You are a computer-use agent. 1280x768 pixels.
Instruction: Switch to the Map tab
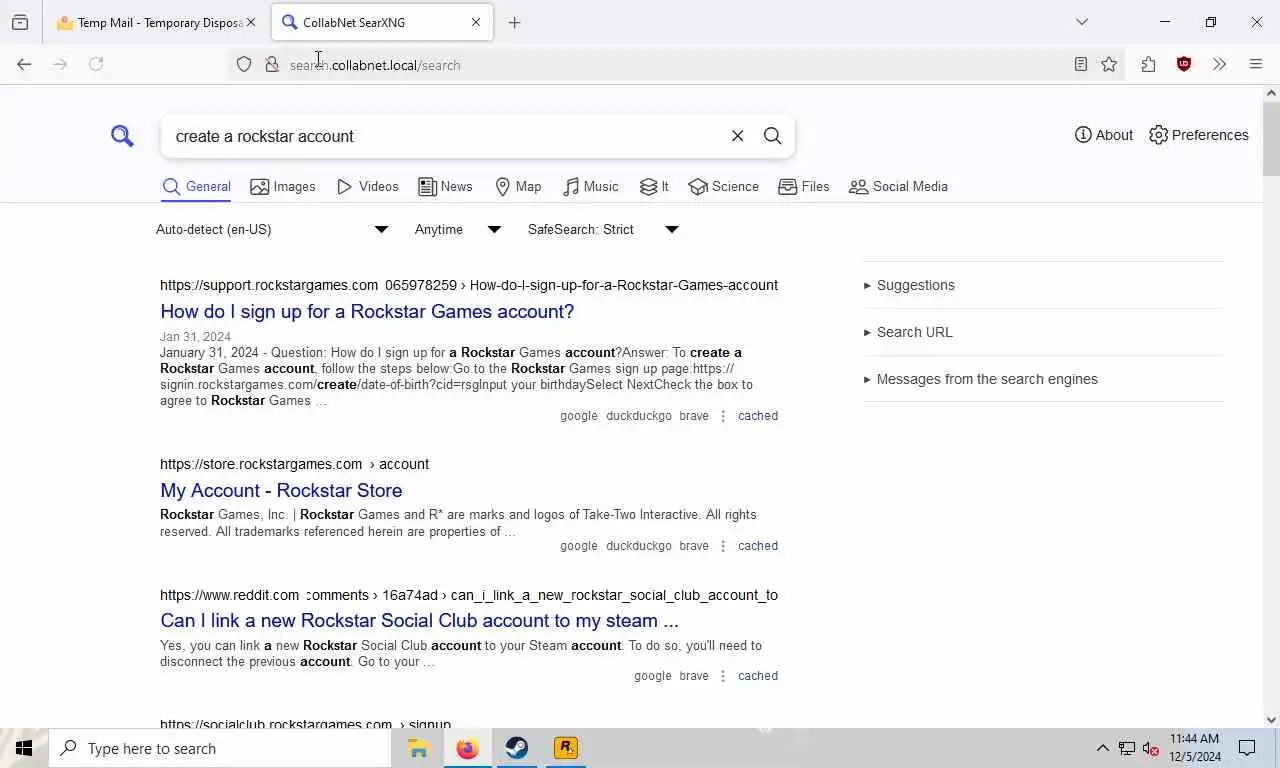[518, 187]
